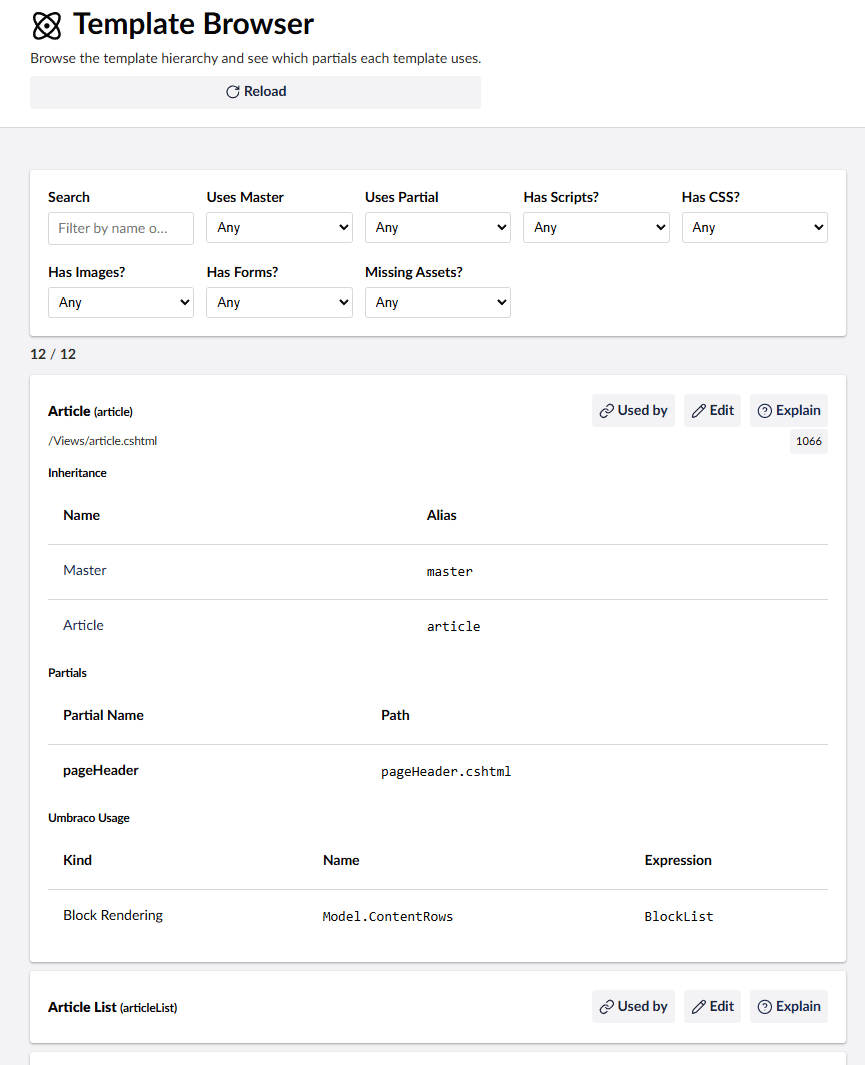The height and width of the screenshot is (1065, 865).
Task: Click the Kind column header
Action: (77, 860)
